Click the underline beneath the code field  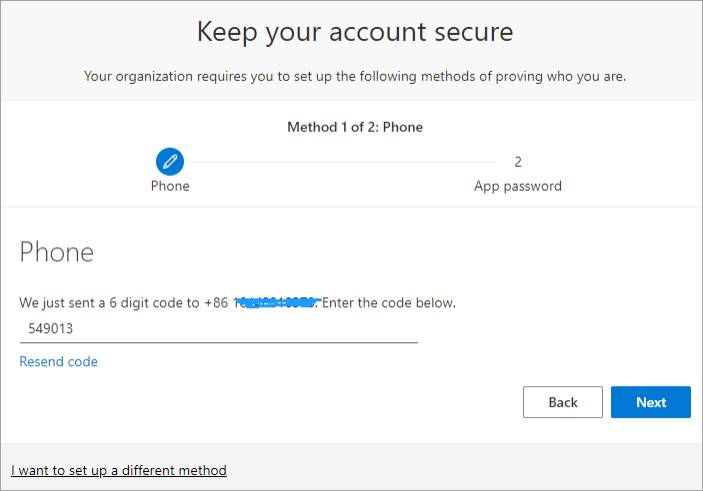[219, 343]
